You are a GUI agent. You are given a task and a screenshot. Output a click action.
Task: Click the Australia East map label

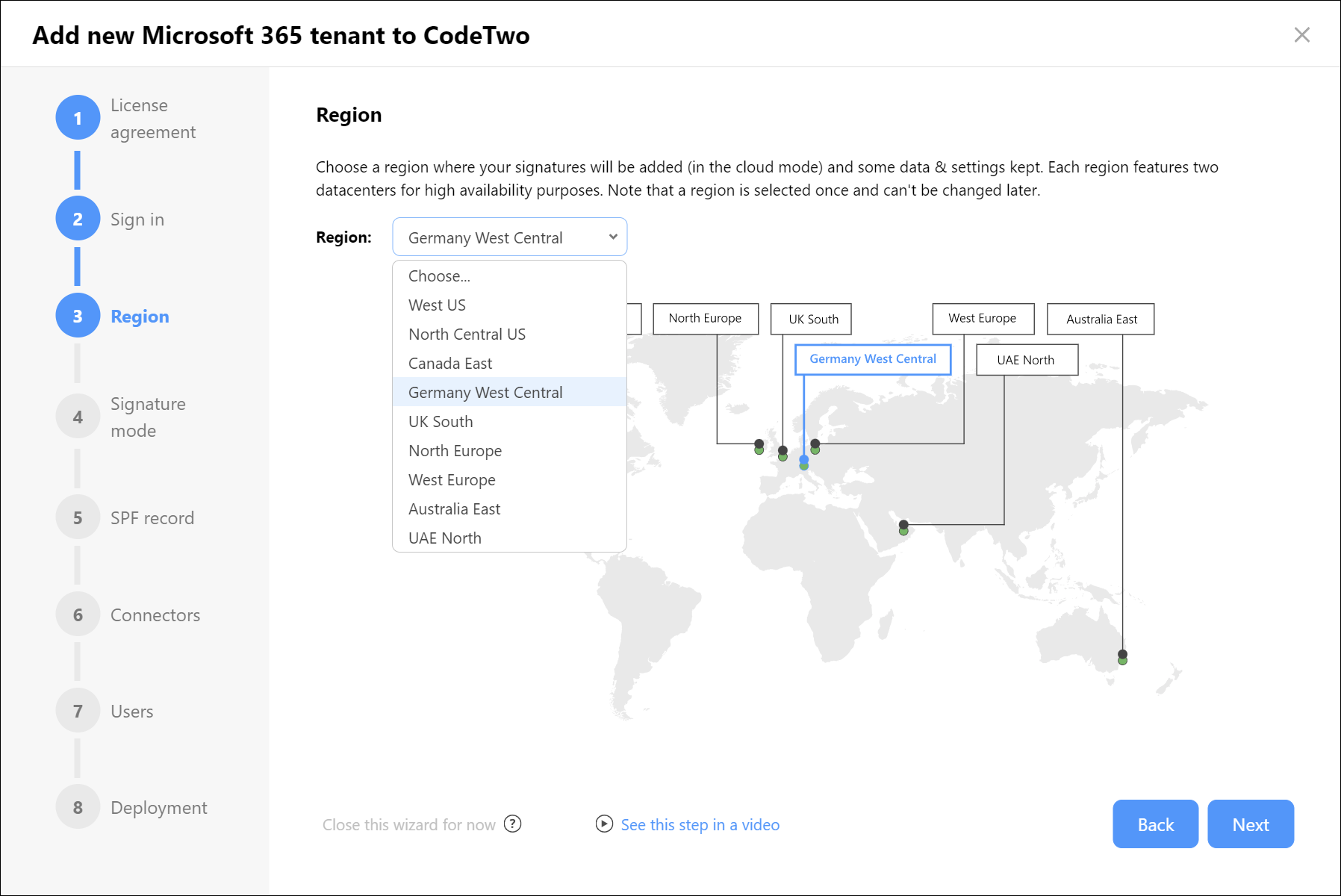(x=1101, y=319)
